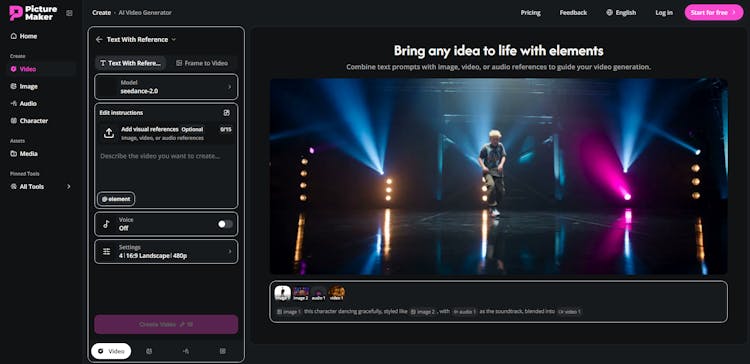Image resolution: width=750 pixels, height=364 pixels.
Task: Click the Picture Maker logo
Action: click(x=33, y=12)
